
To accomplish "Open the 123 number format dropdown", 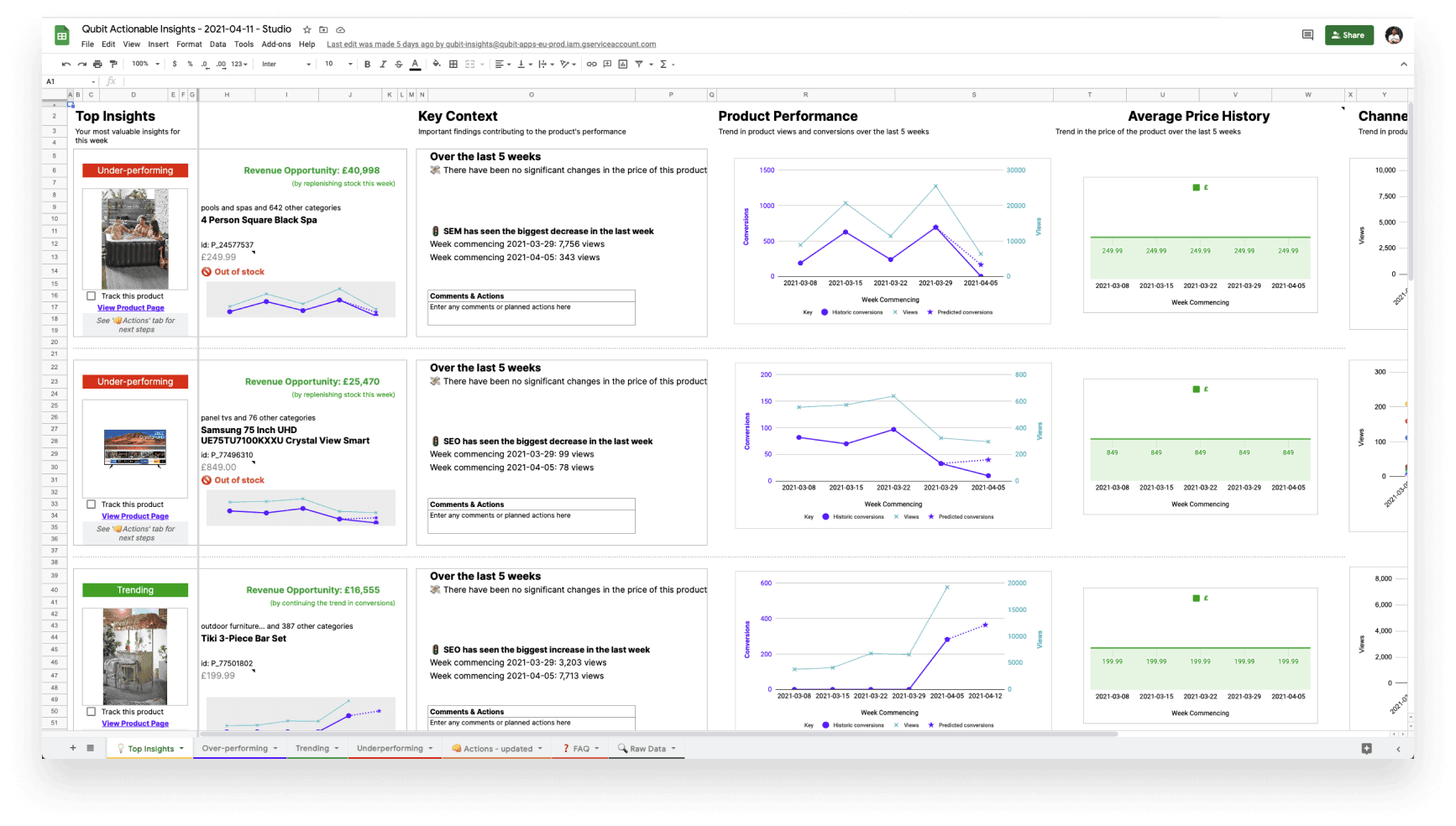I will (x=240, y=64).
